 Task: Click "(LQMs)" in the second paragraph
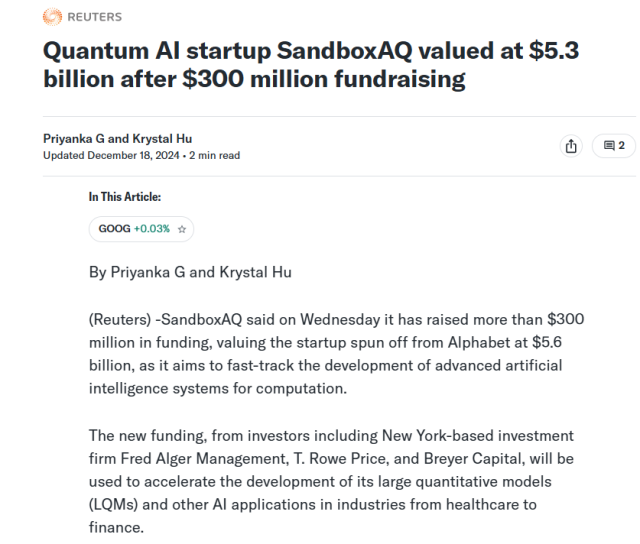[117, 507]
